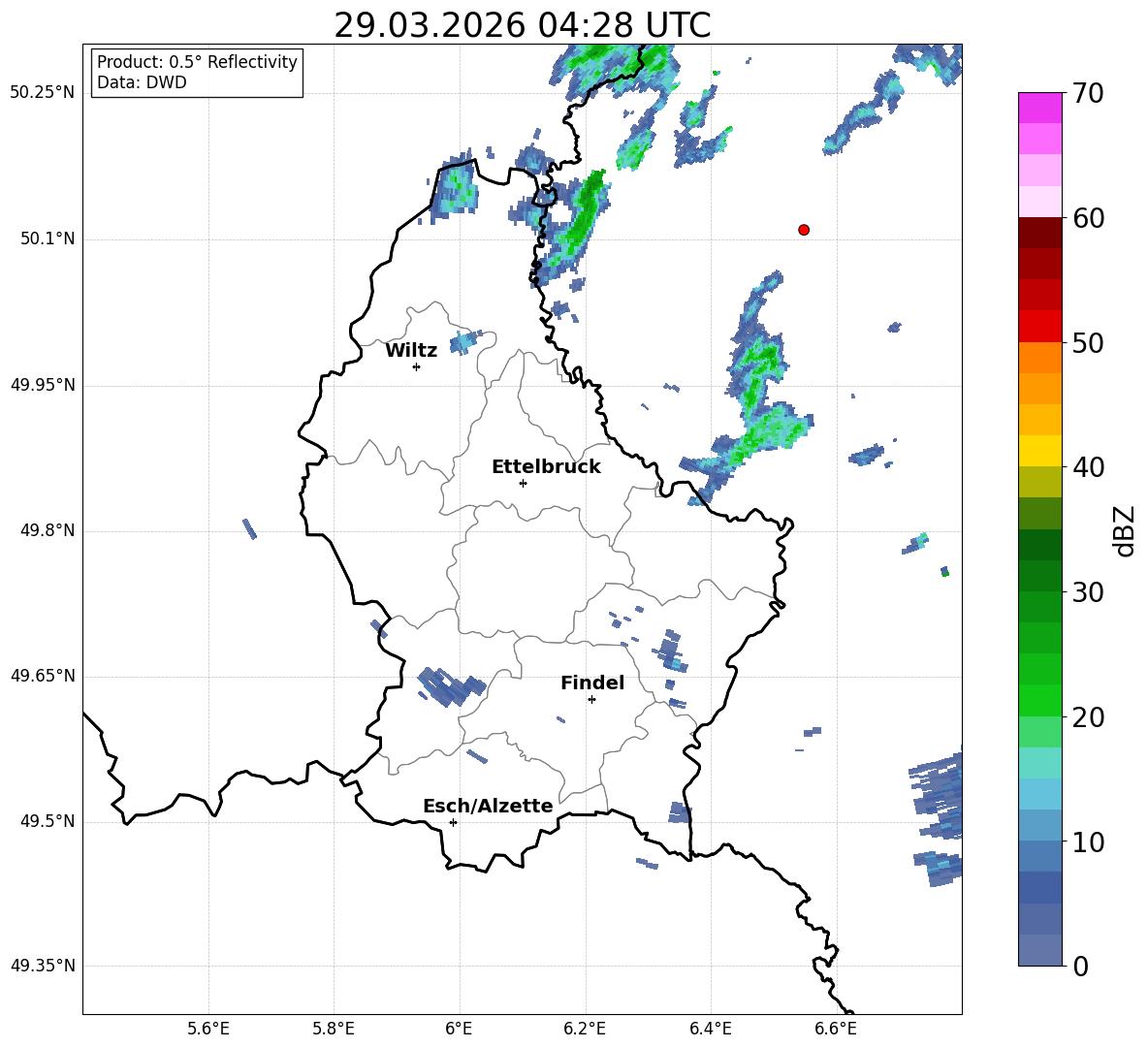Pick the dark red colorbar swatch below 60
1148x1048 pixels.
click(1040, 233)
